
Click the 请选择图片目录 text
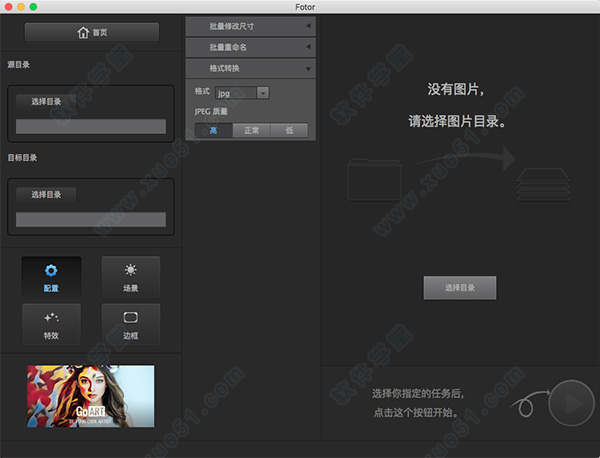point(457,121)
